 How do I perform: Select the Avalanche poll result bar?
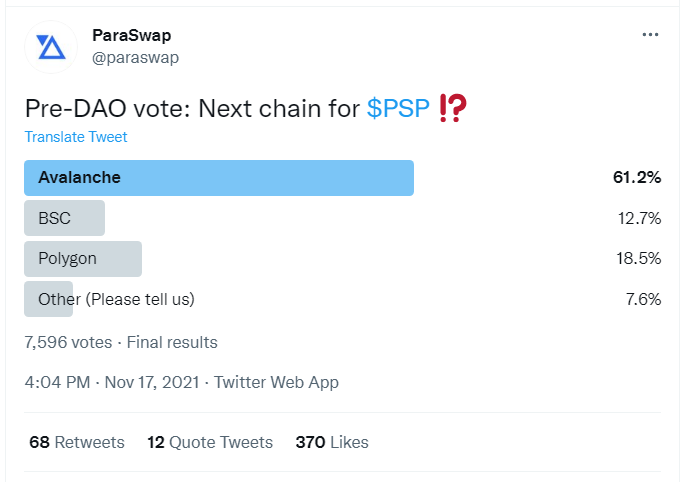(219, 178)
